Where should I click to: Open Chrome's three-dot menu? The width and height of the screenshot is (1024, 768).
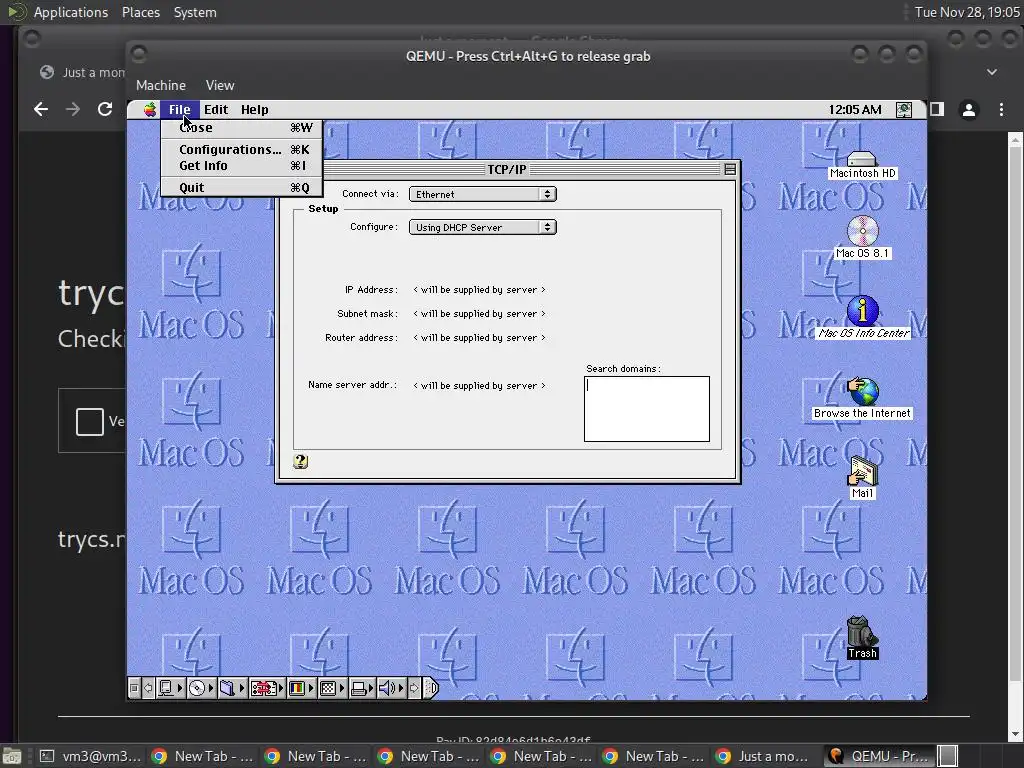click(x=1001, y=110)
